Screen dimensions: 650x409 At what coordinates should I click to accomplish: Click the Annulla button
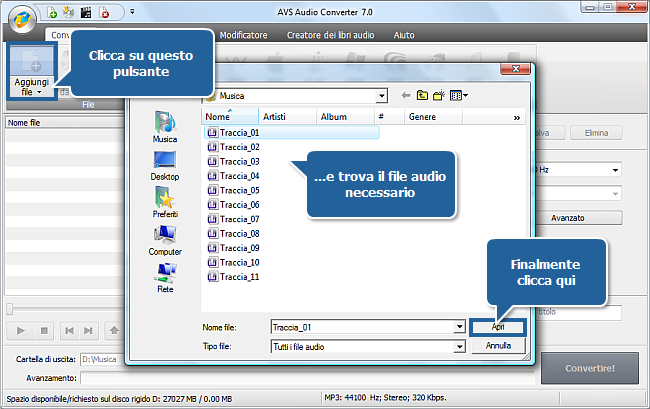tap(498, 346)
